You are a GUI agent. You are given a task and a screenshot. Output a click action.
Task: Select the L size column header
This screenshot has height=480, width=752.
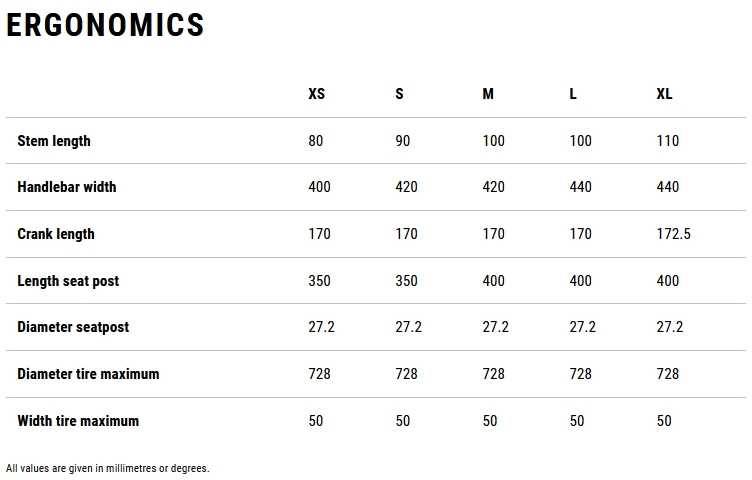click(x=573, y=94)
